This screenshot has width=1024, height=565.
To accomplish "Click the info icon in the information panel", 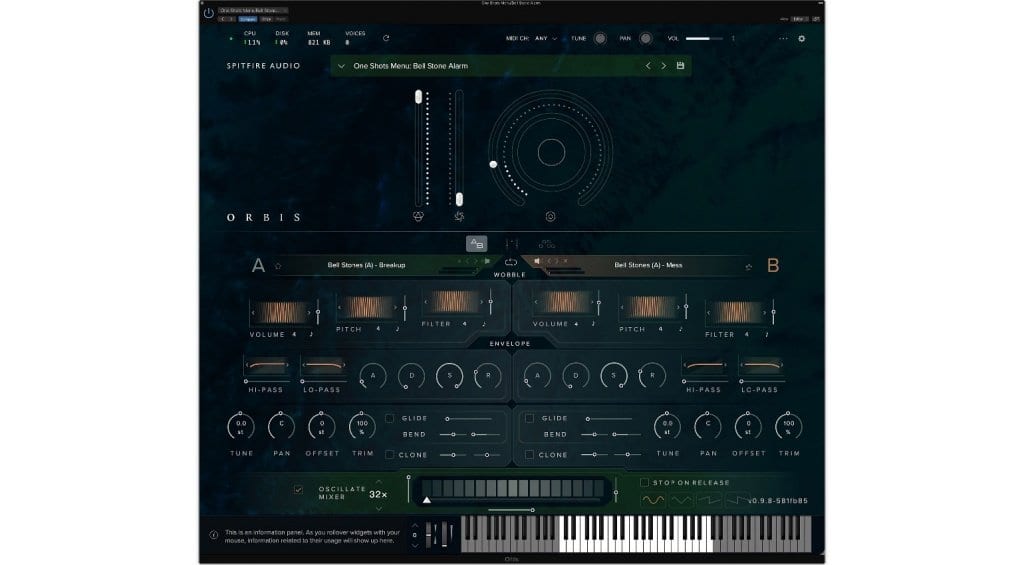I will [214, 535].
